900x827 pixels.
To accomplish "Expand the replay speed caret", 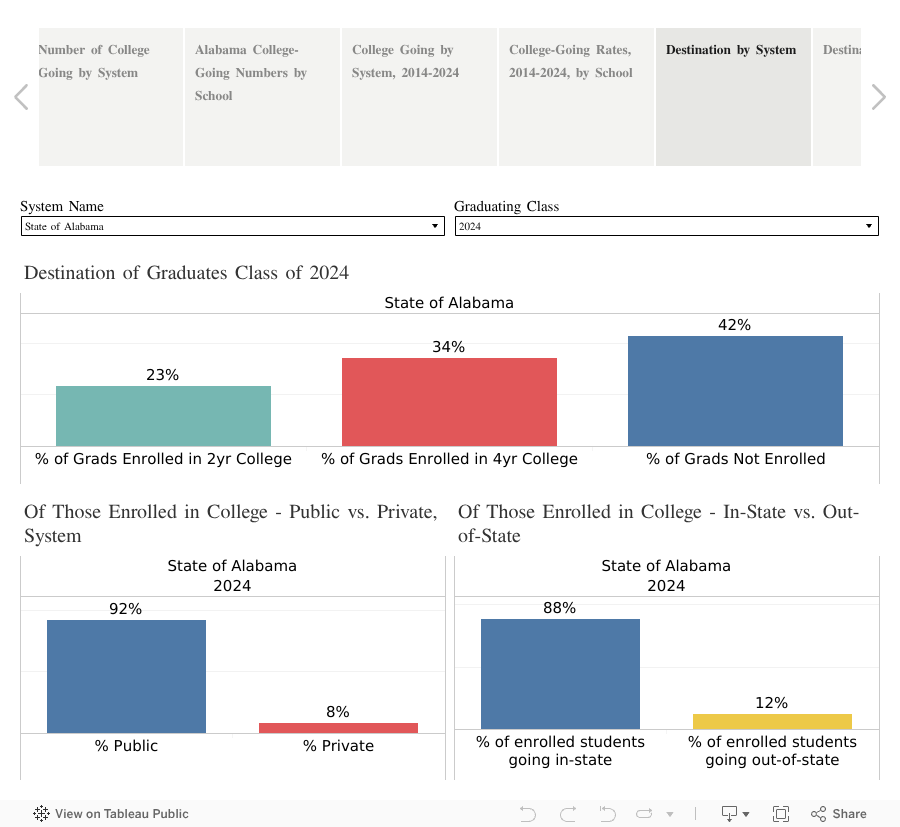I will [x=668, y=813].
